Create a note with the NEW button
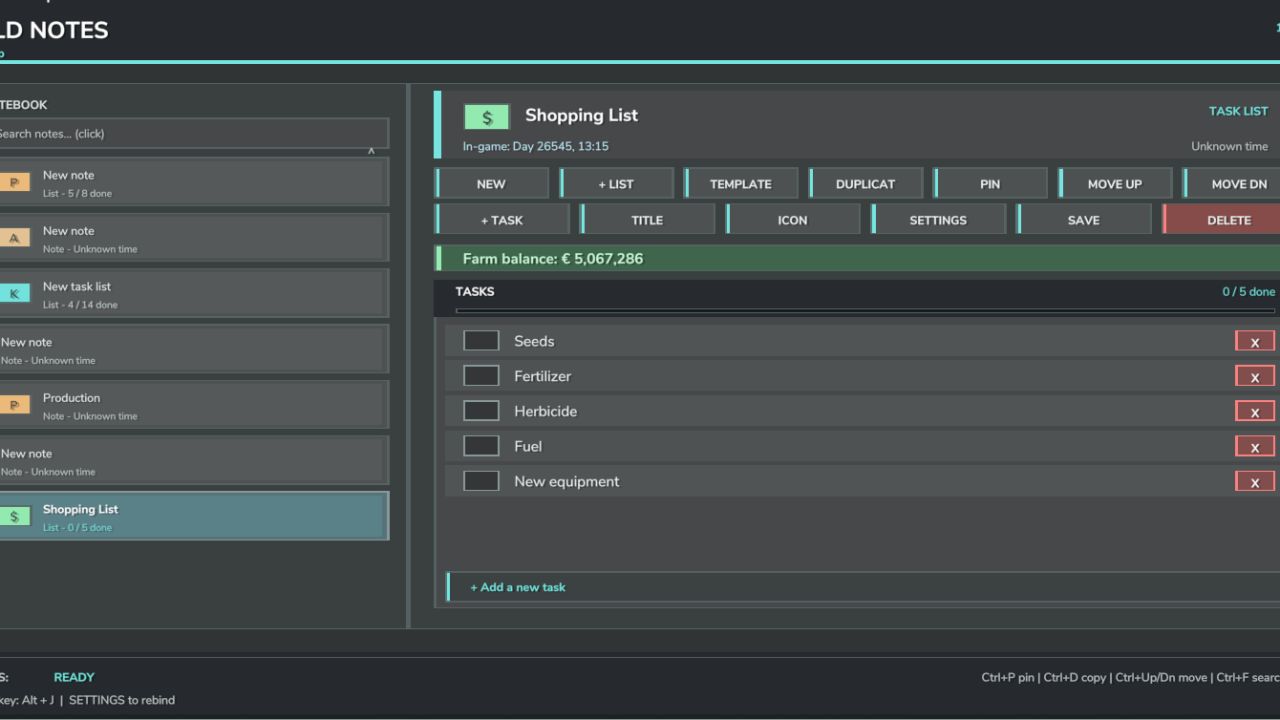This screenshot has height=720, width=1280. click(492, 184)
